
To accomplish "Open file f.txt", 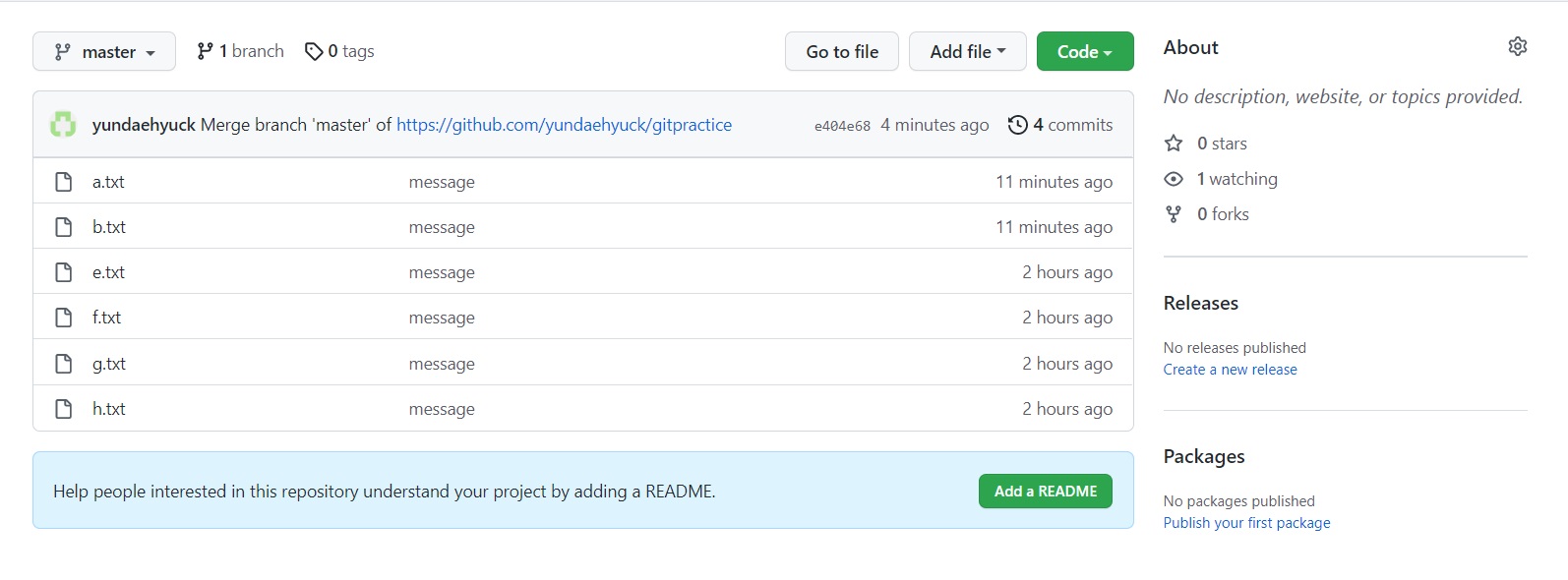I will [x=106, y=318].
